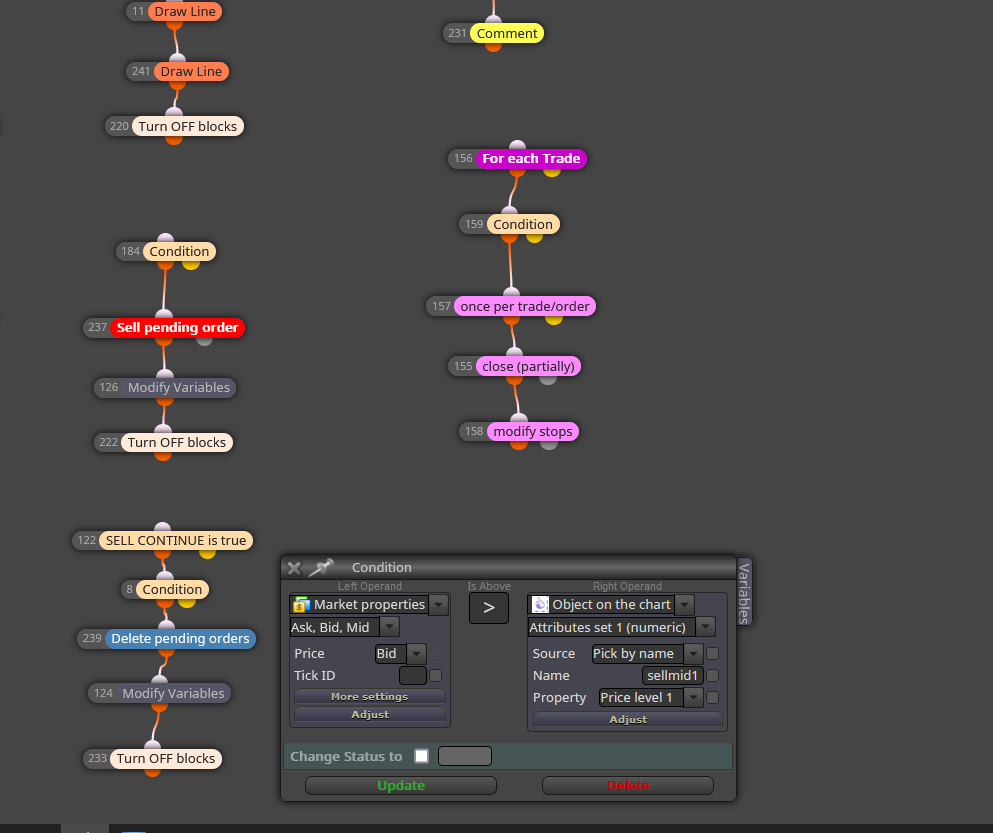This screenshot has height=833, width=993.
Task: Click the red Delete button
Action: tap(628, 785)
